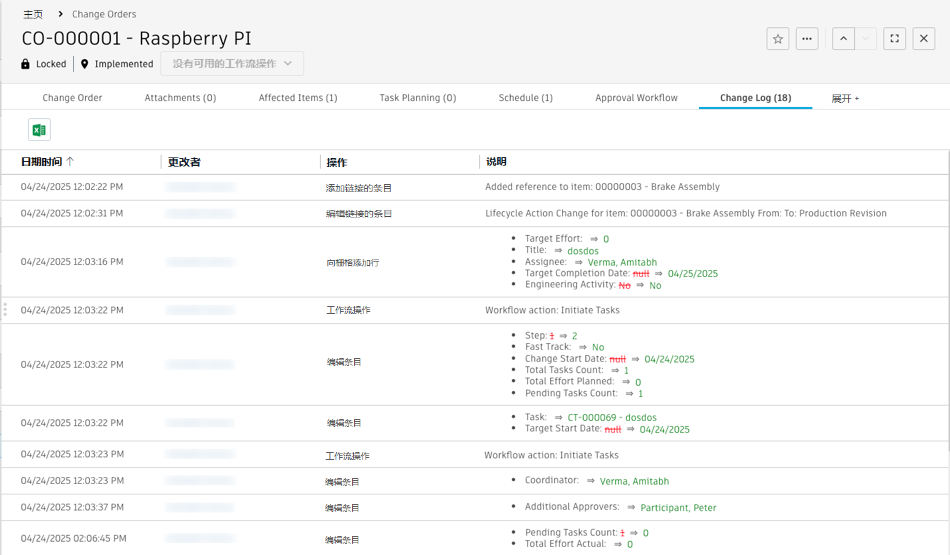Click 'Participant, Peter' approver value
The height and width of the screenshot is (555, 950).
(x=678, y=508)
